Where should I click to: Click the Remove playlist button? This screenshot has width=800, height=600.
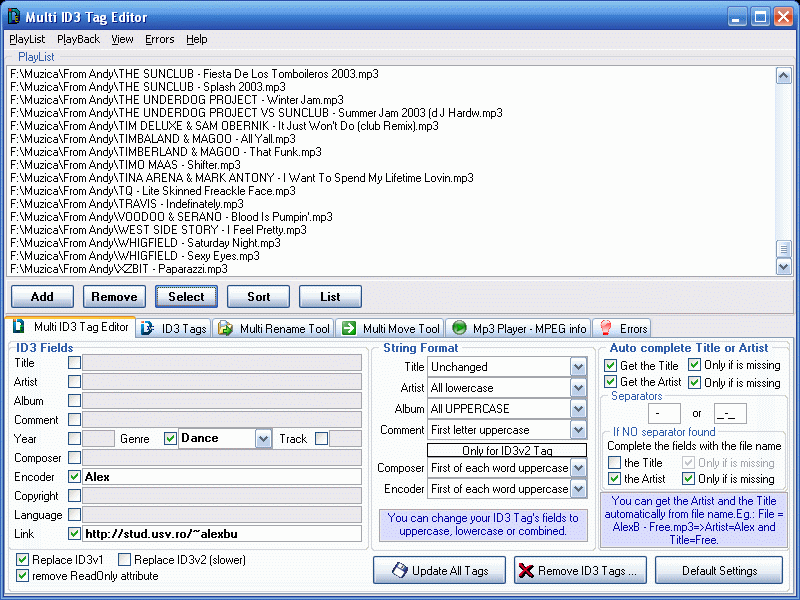pyautogui.click(x=114, y=296)
